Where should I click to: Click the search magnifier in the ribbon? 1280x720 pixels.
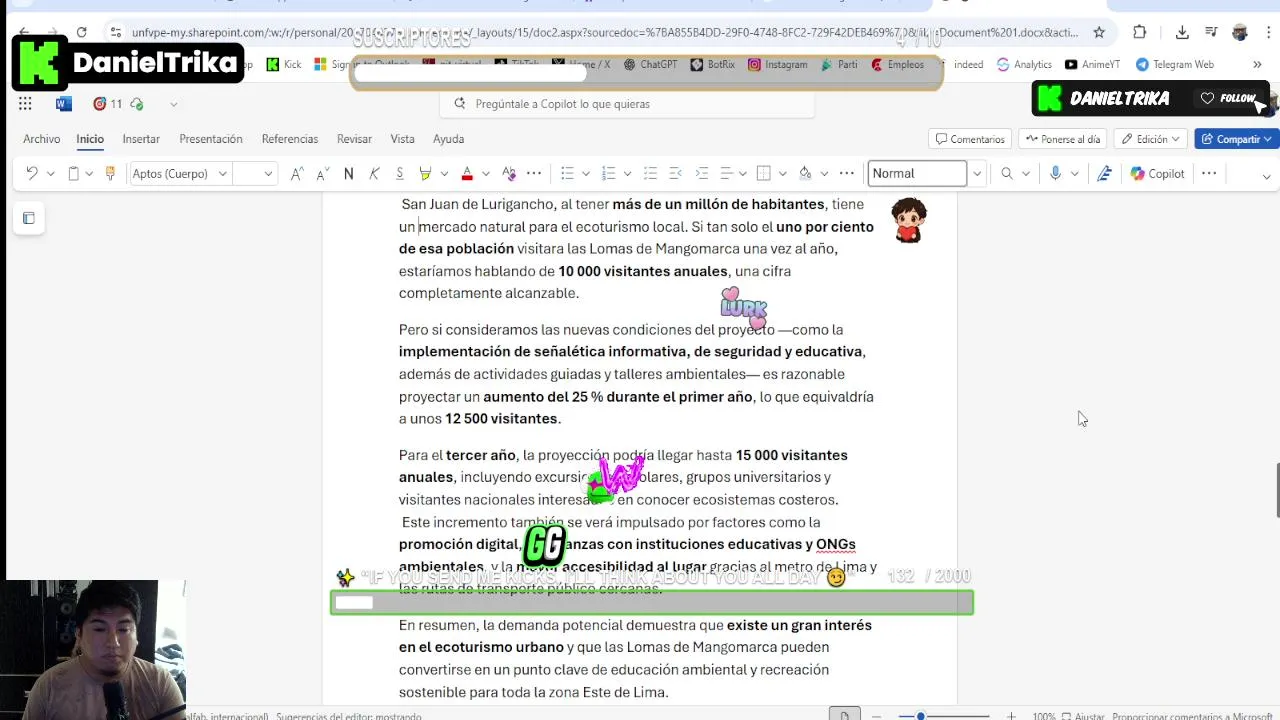click(1007, 174)
